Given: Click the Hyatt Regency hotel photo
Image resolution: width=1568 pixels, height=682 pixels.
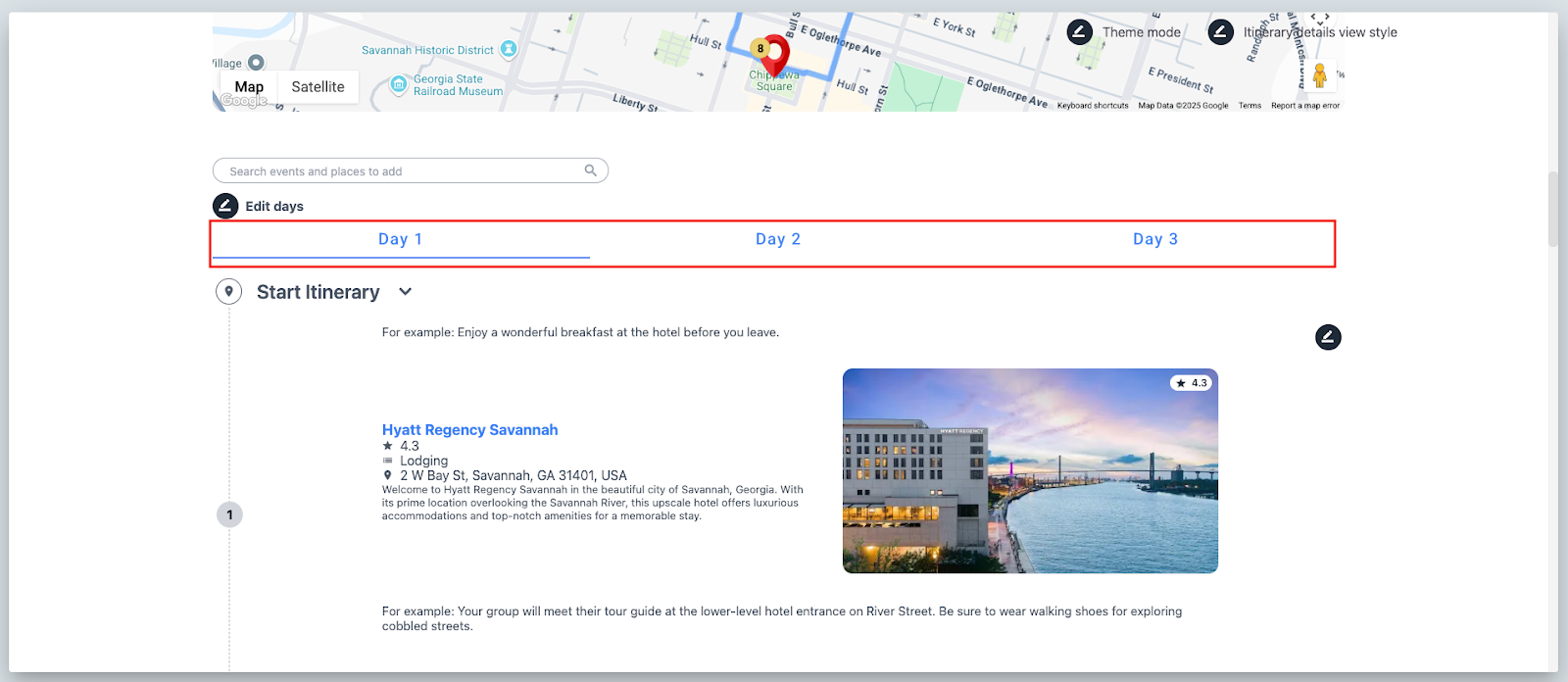Looking at the screenshot, I should point(1030,470).
